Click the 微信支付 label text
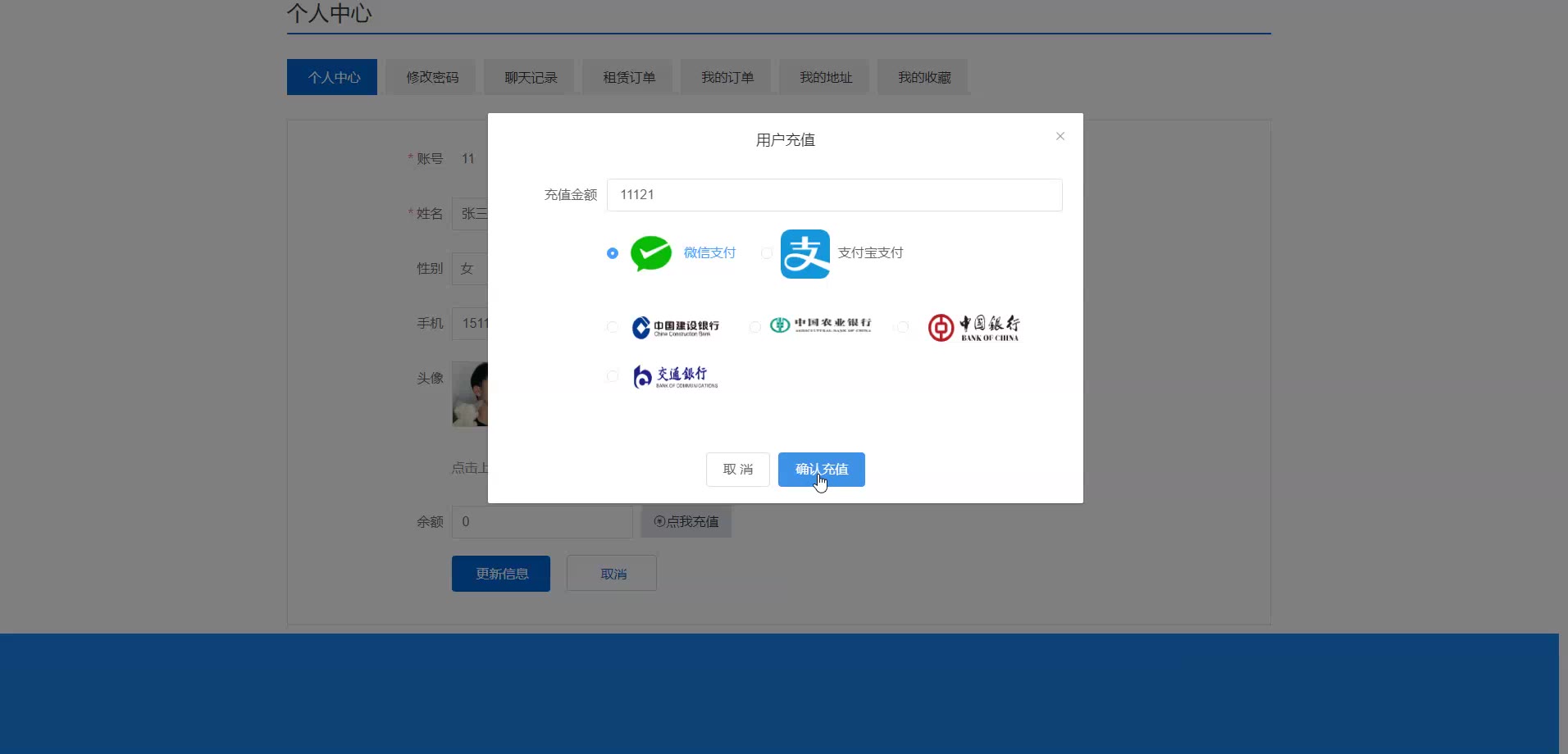Viewport: 1568px width, 754px height. click(709, 253)
